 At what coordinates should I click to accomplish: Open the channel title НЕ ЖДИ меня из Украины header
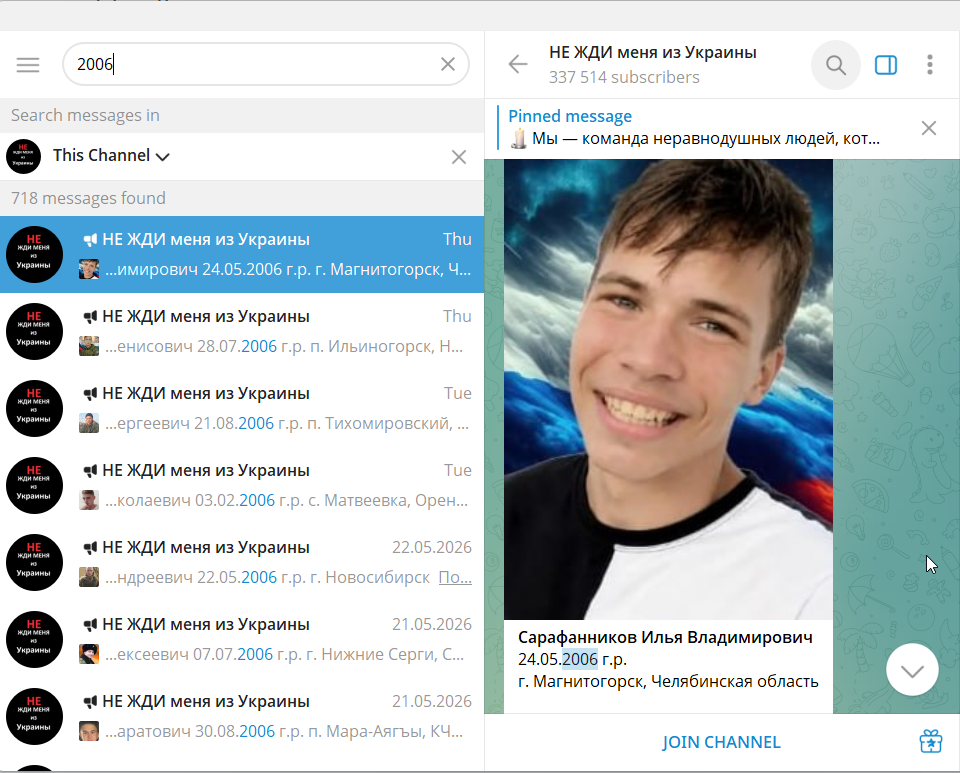click(653, 53)
